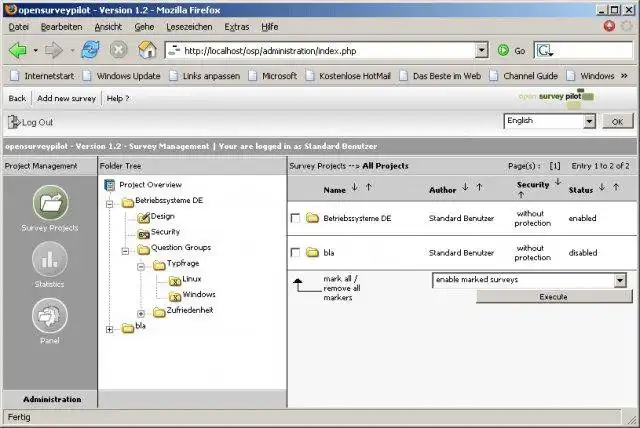640x428 pixels.
Task: Open the Panel sidebar icon
Action: pos(49,315)
